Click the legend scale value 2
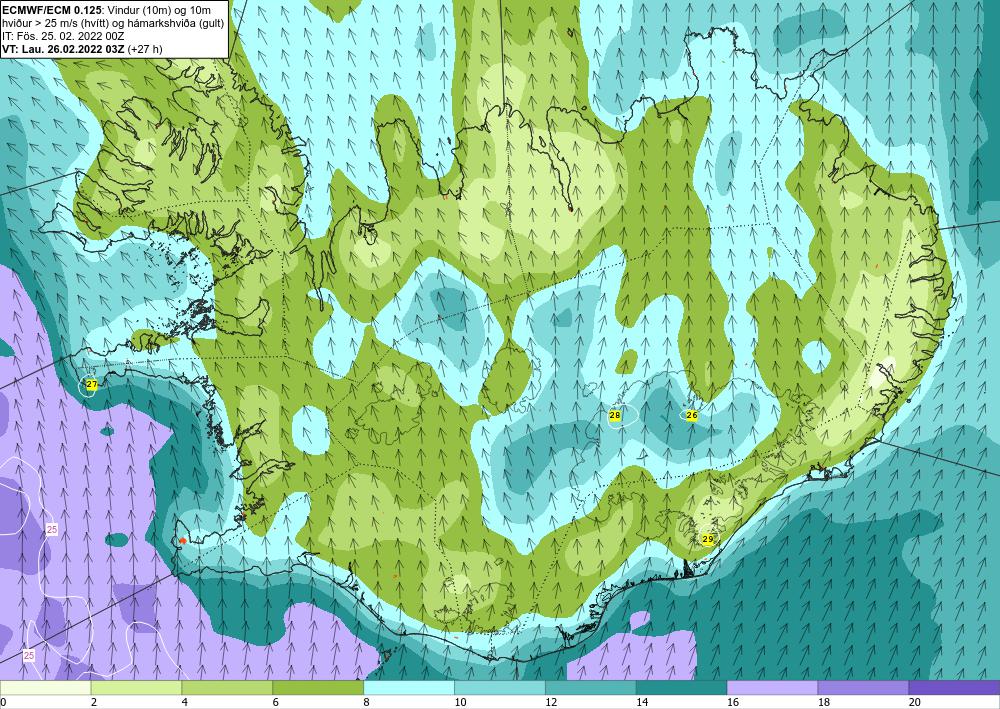 (x=94, y=703)
